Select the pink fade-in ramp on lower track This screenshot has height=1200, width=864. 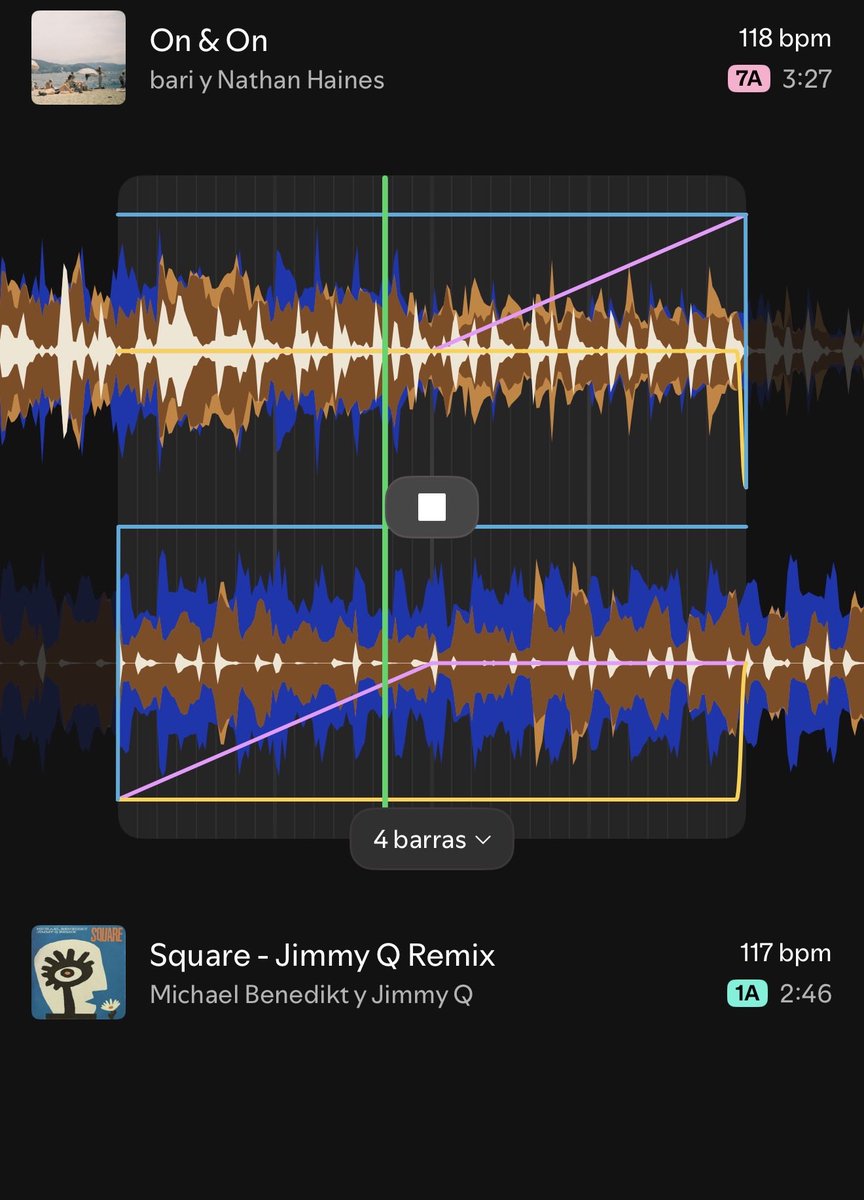click(x=276, y=731)
